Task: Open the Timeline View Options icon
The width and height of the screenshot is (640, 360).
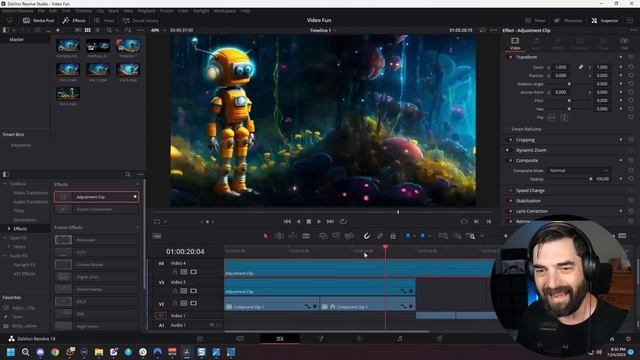Action: coord(157,236)
